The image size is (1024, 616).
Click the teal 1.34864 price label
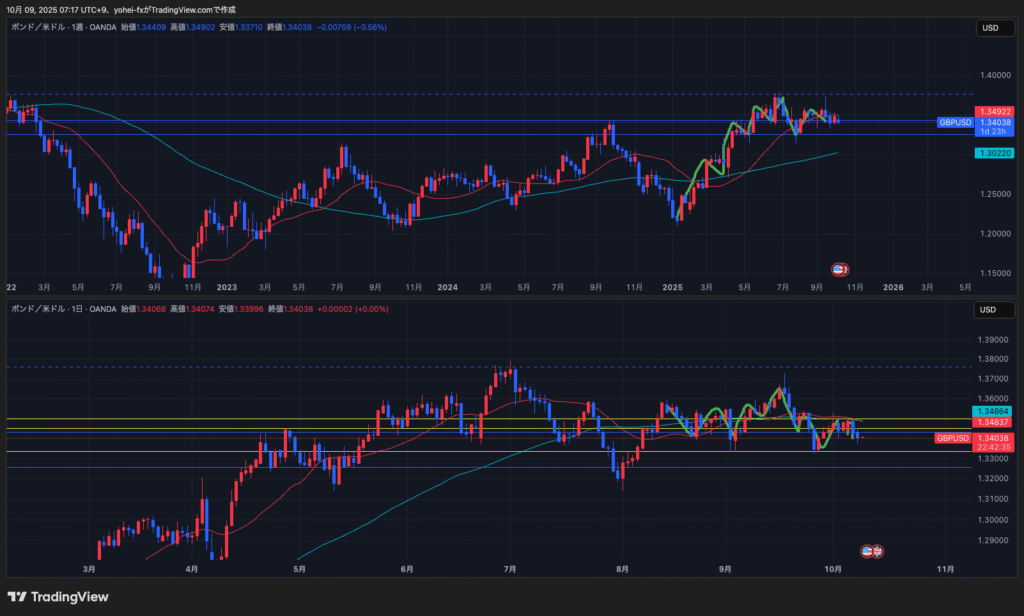pos(996,411)
